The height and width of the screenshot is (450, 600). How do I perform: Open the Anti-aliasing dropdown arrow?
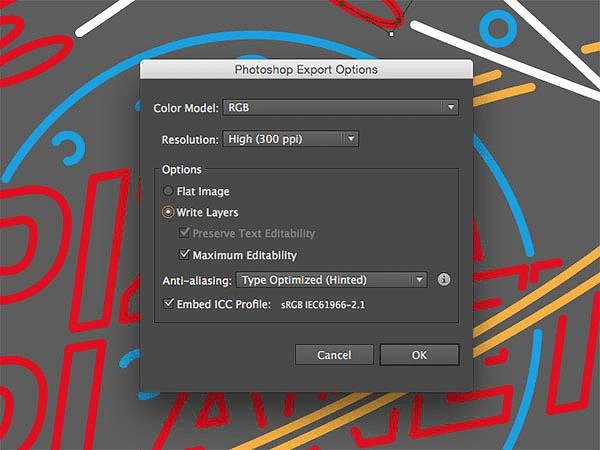pos(419,280)
